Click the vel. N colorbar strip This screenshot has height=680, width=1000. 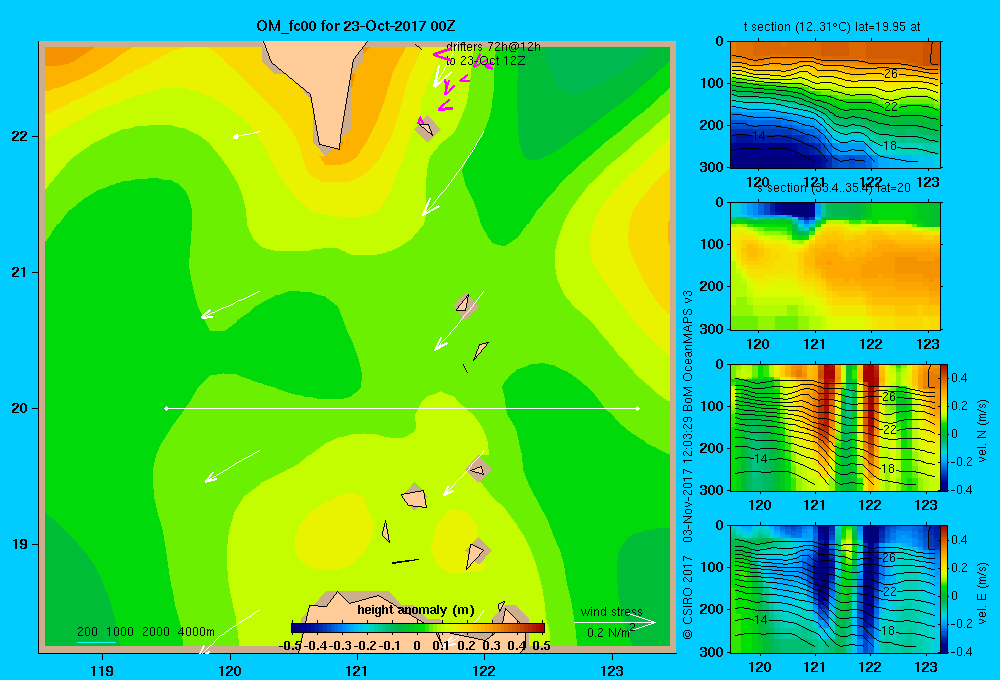[945, 427]
